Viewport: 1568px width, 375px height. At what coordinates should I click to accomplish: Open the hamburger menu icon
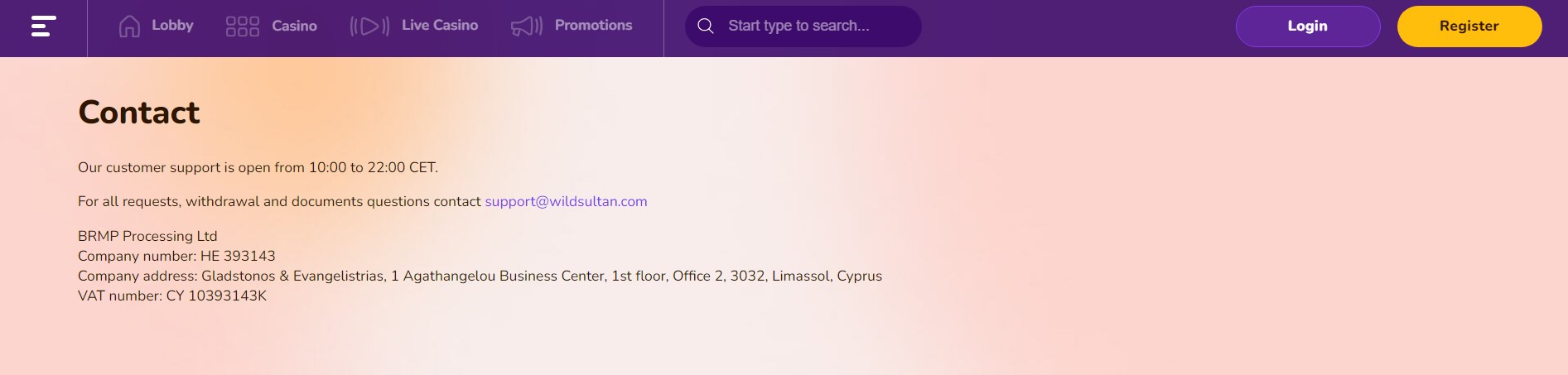[x=44, y=26]
